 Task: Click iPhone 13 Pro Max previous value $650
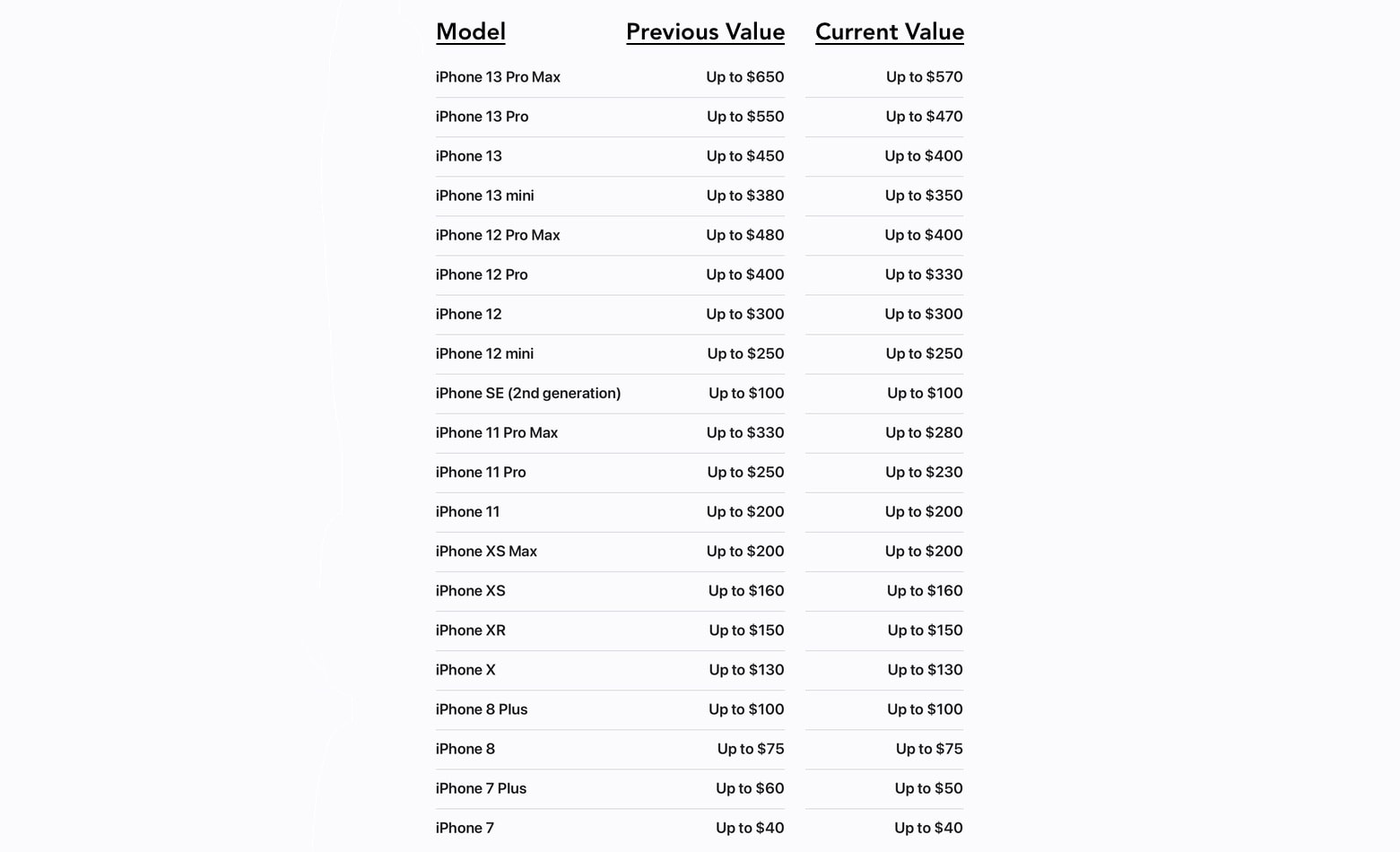[744, 77]
